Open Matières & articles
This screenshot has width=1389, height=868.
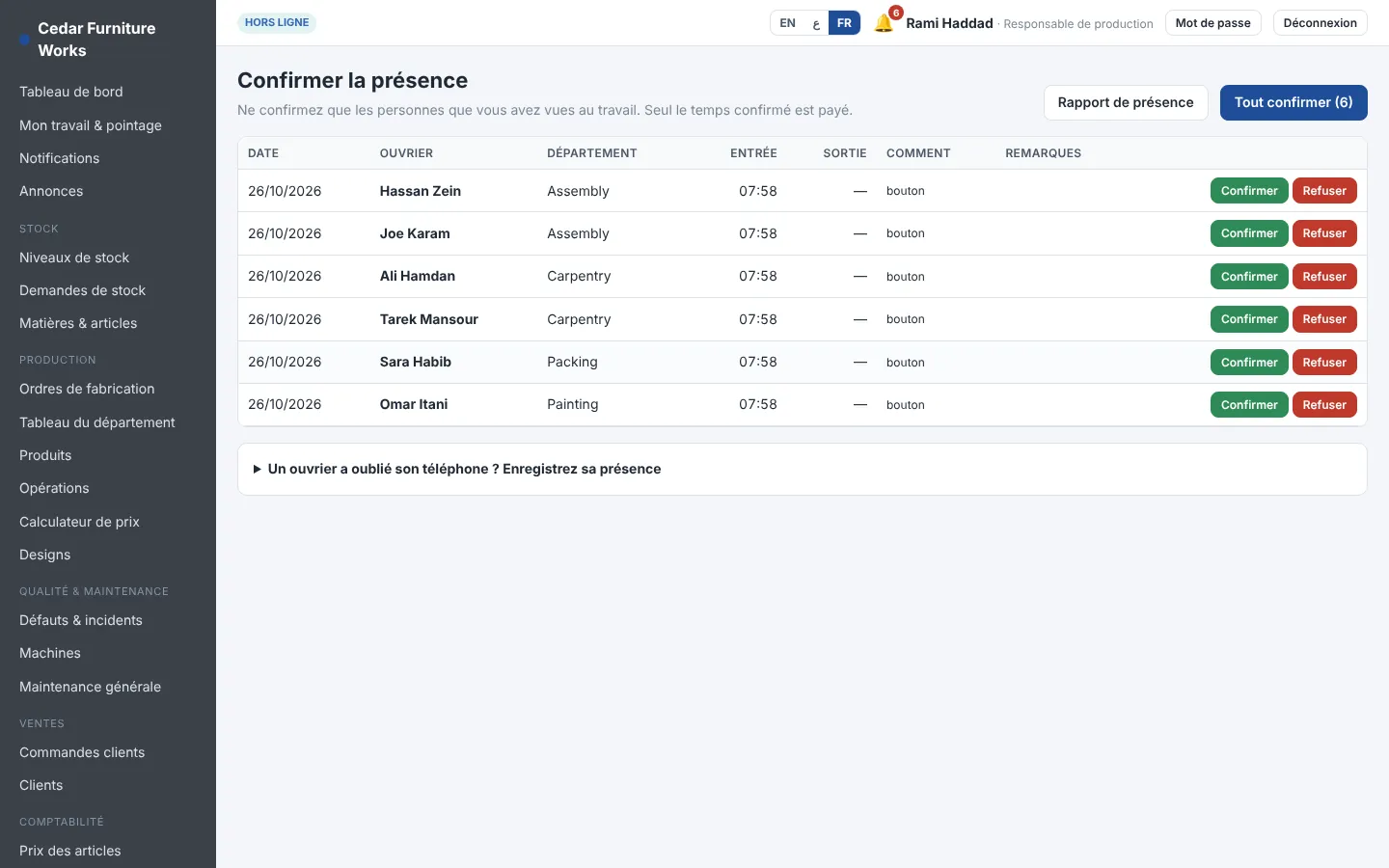pyautogui.click(x=78, y=323)
